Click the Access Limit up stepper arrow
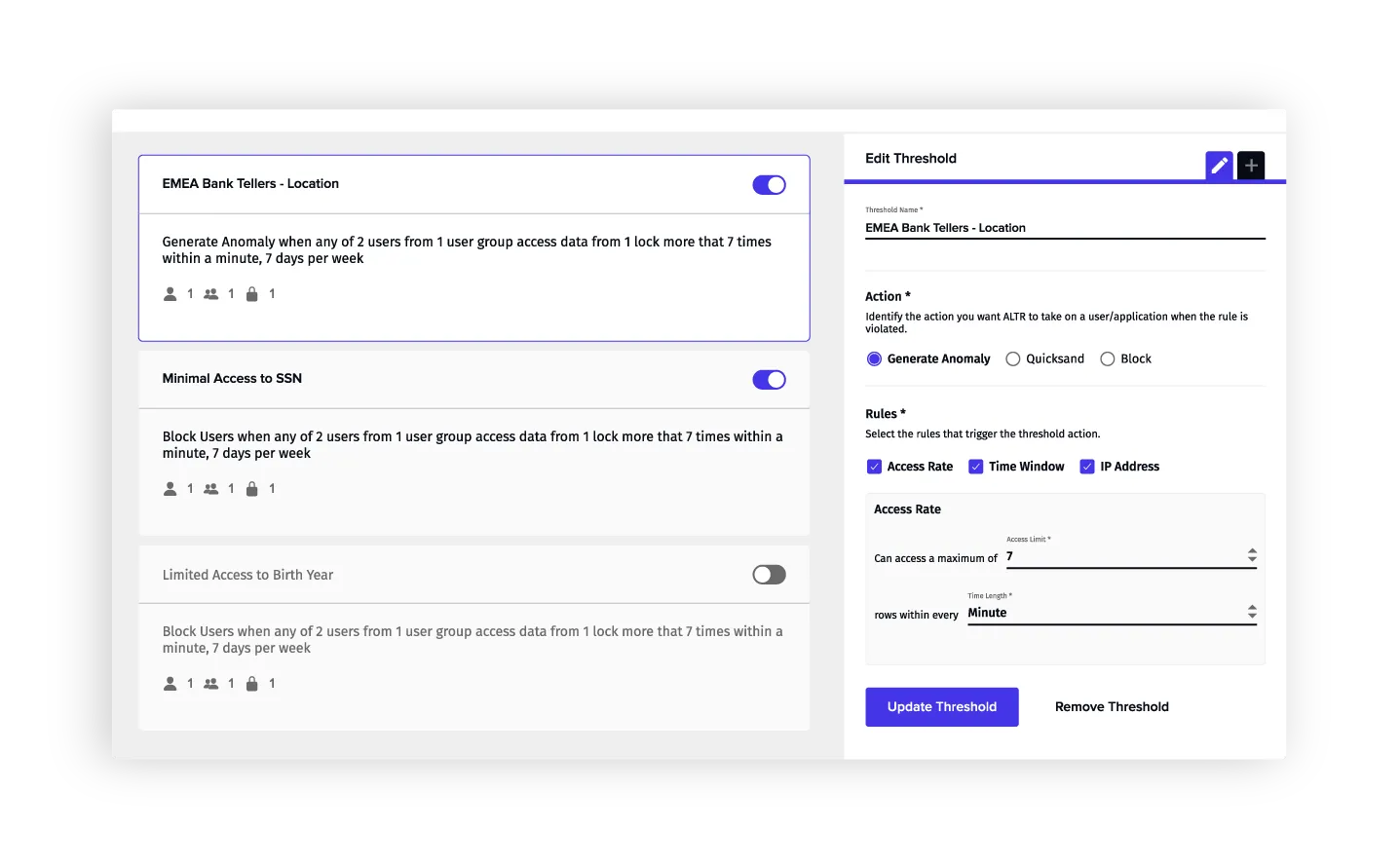The image size is (1400, 866). tap(1251, 550)
